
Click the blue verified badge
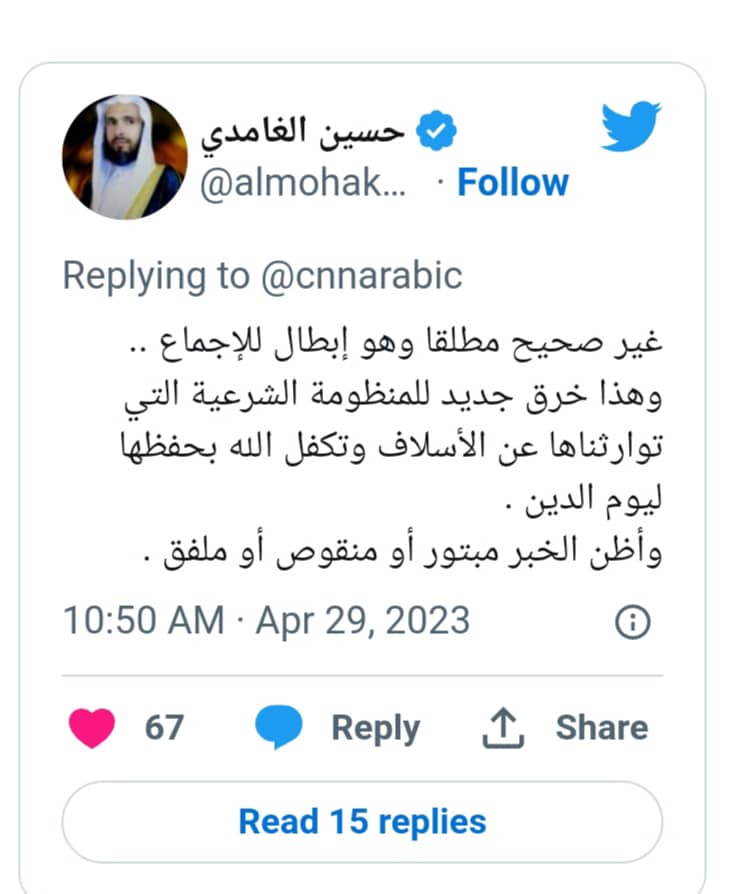pos(436,131)
